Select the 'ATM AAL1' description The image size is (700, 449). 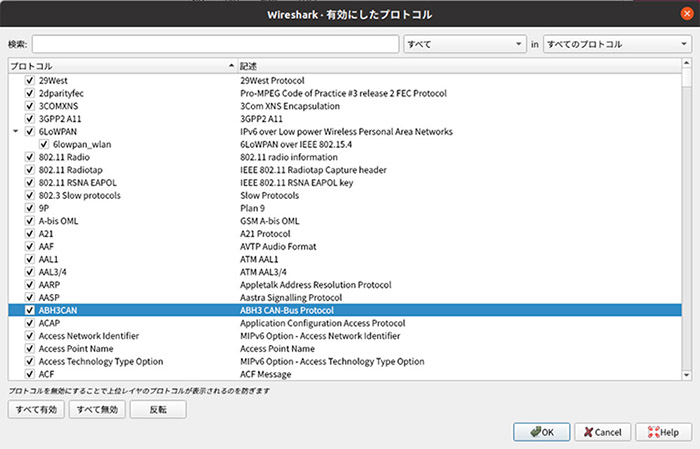(259, 259)
